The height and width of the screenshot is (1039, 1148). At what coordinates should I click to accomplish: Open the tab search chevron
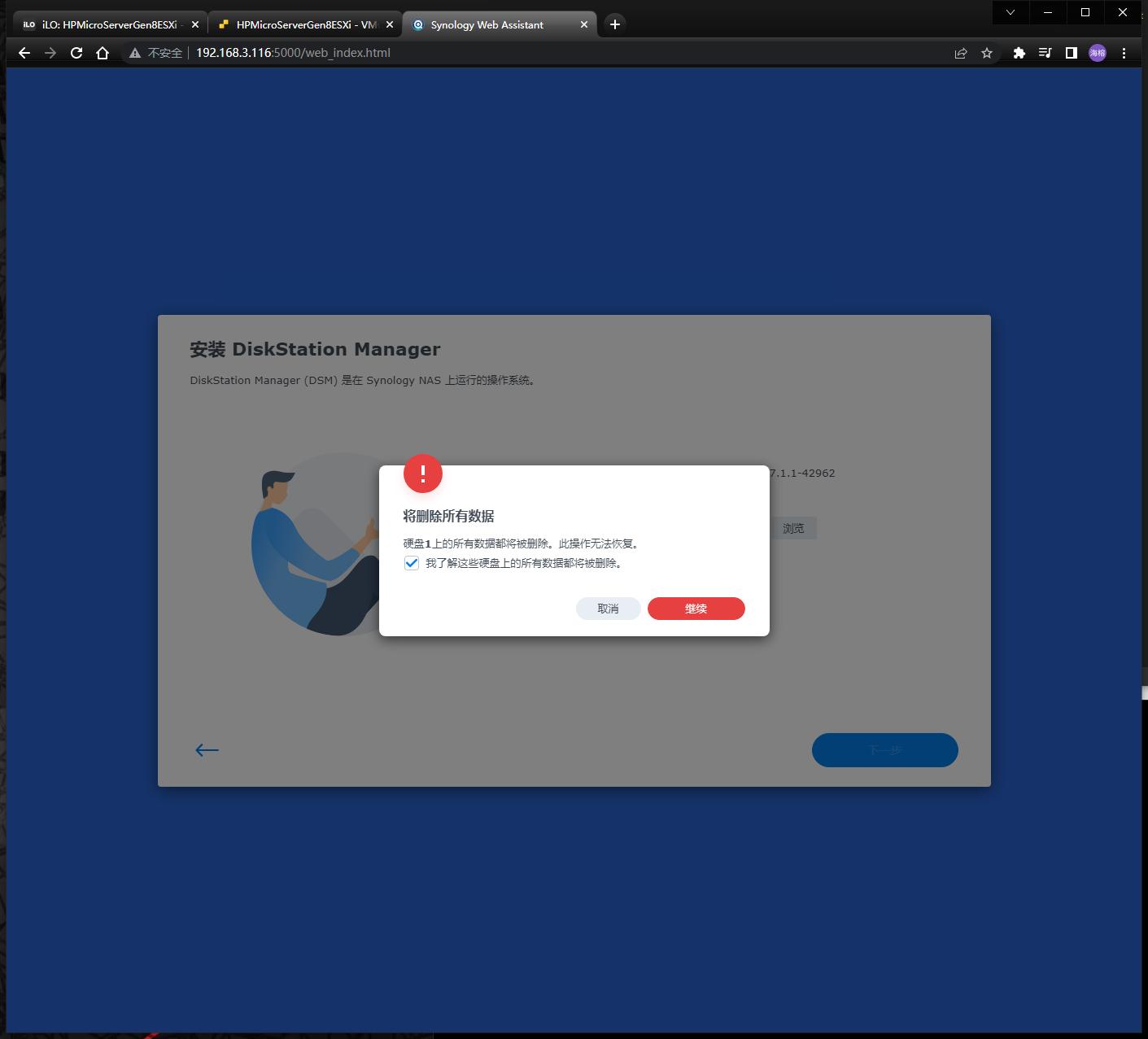click(x=1011, y=12)
